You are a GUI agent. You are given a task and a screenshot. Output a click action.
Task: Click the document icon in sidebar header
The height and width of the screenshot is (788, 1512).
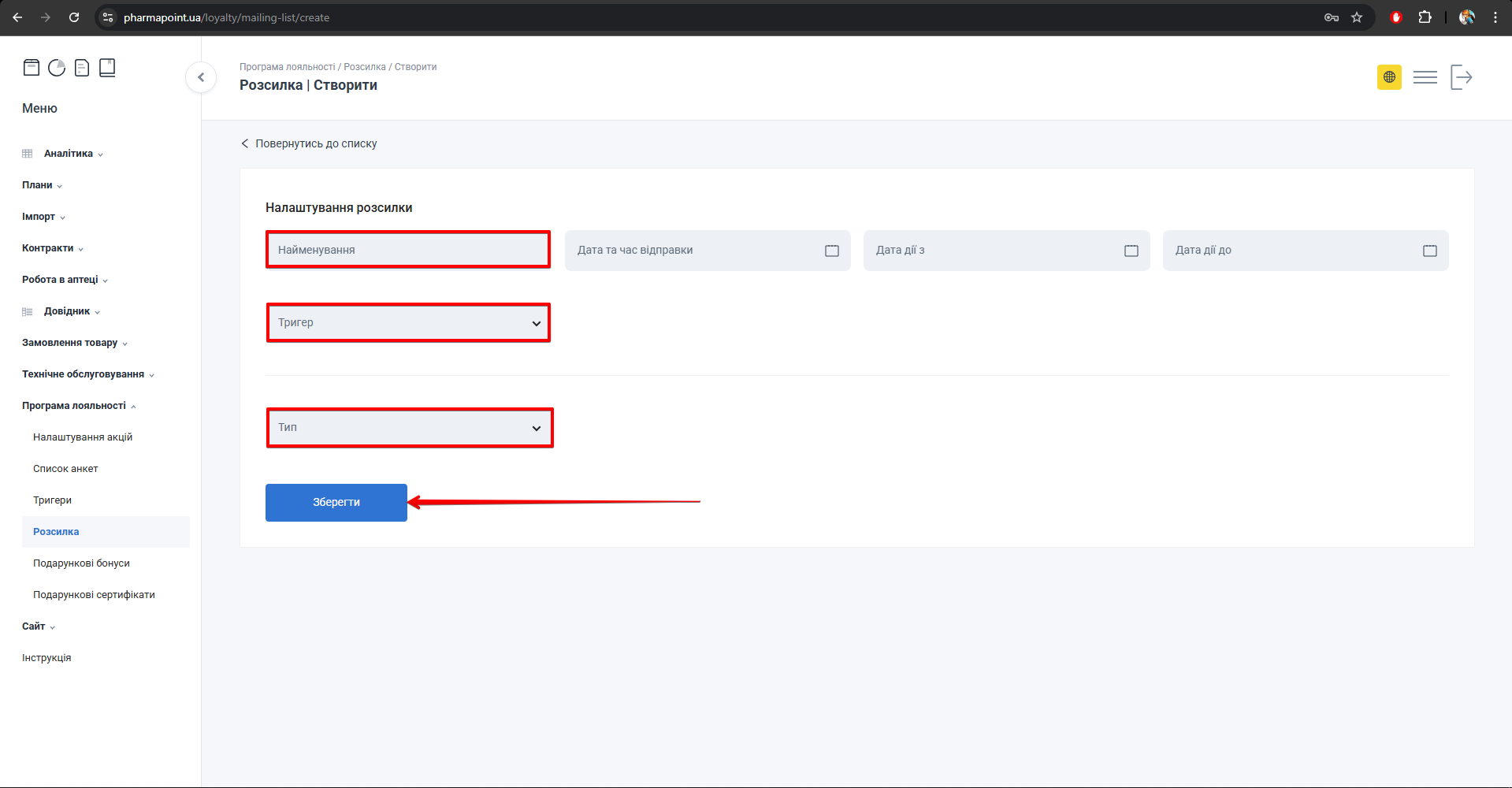(x=82, y=68)
